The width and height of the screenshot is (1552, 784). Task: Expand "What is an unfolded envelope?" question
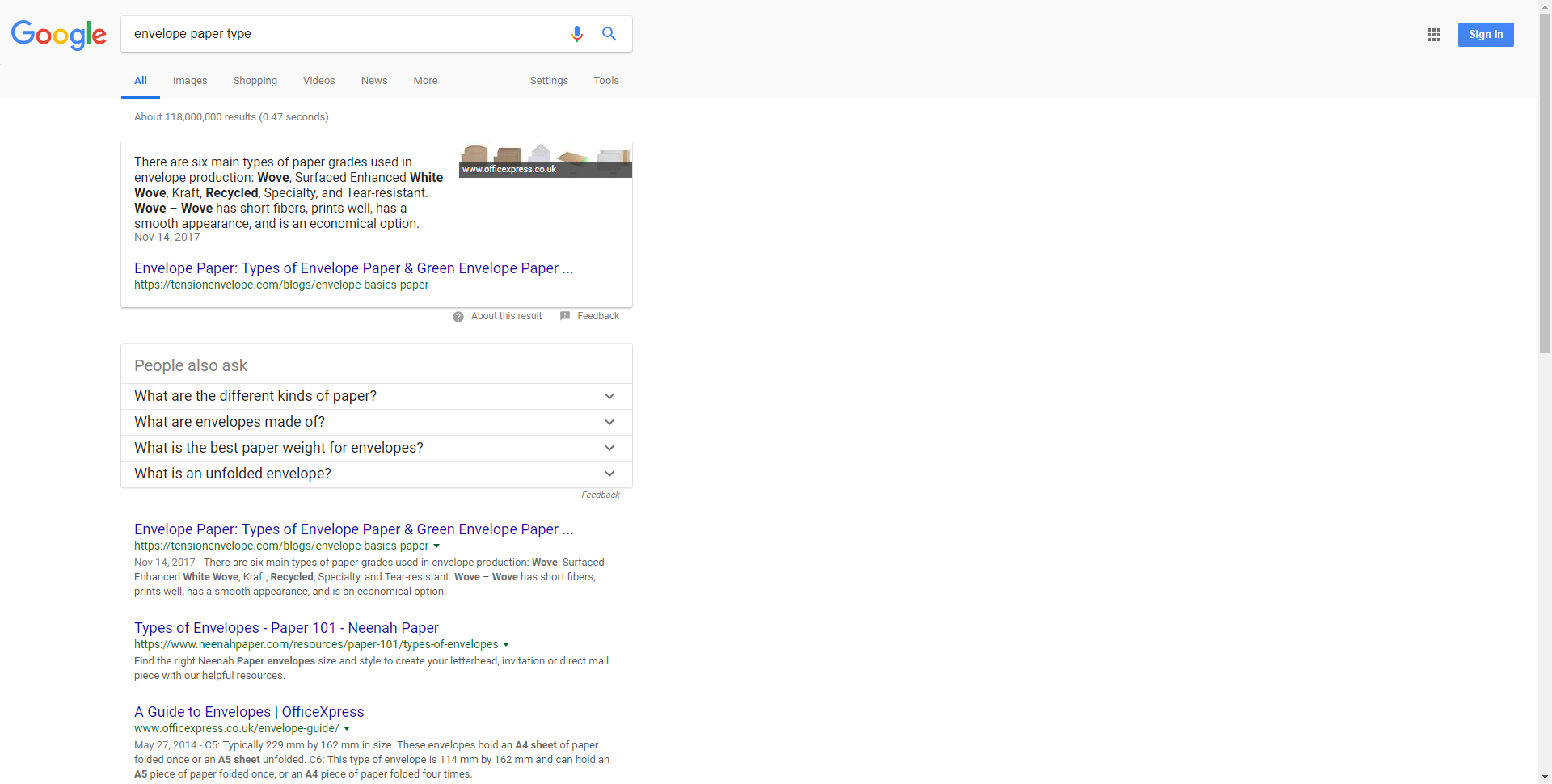[x=609, y=474]
